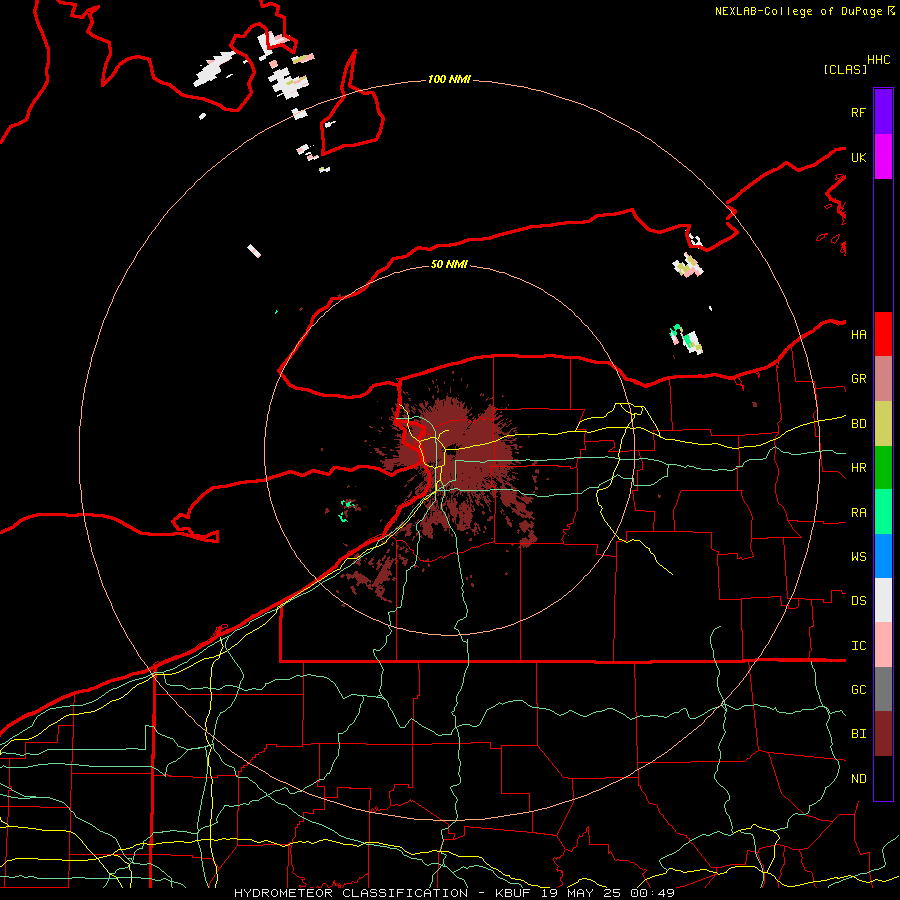
Task: Click the HR legend label
Action: click(858, 468)
